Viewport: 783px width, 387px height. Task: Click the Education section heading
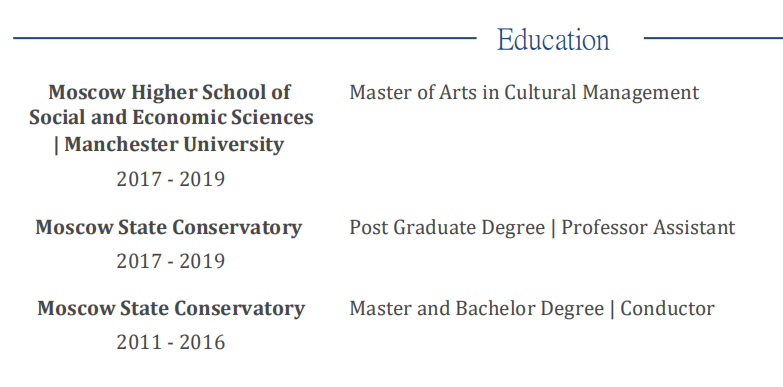click(553, 39)
